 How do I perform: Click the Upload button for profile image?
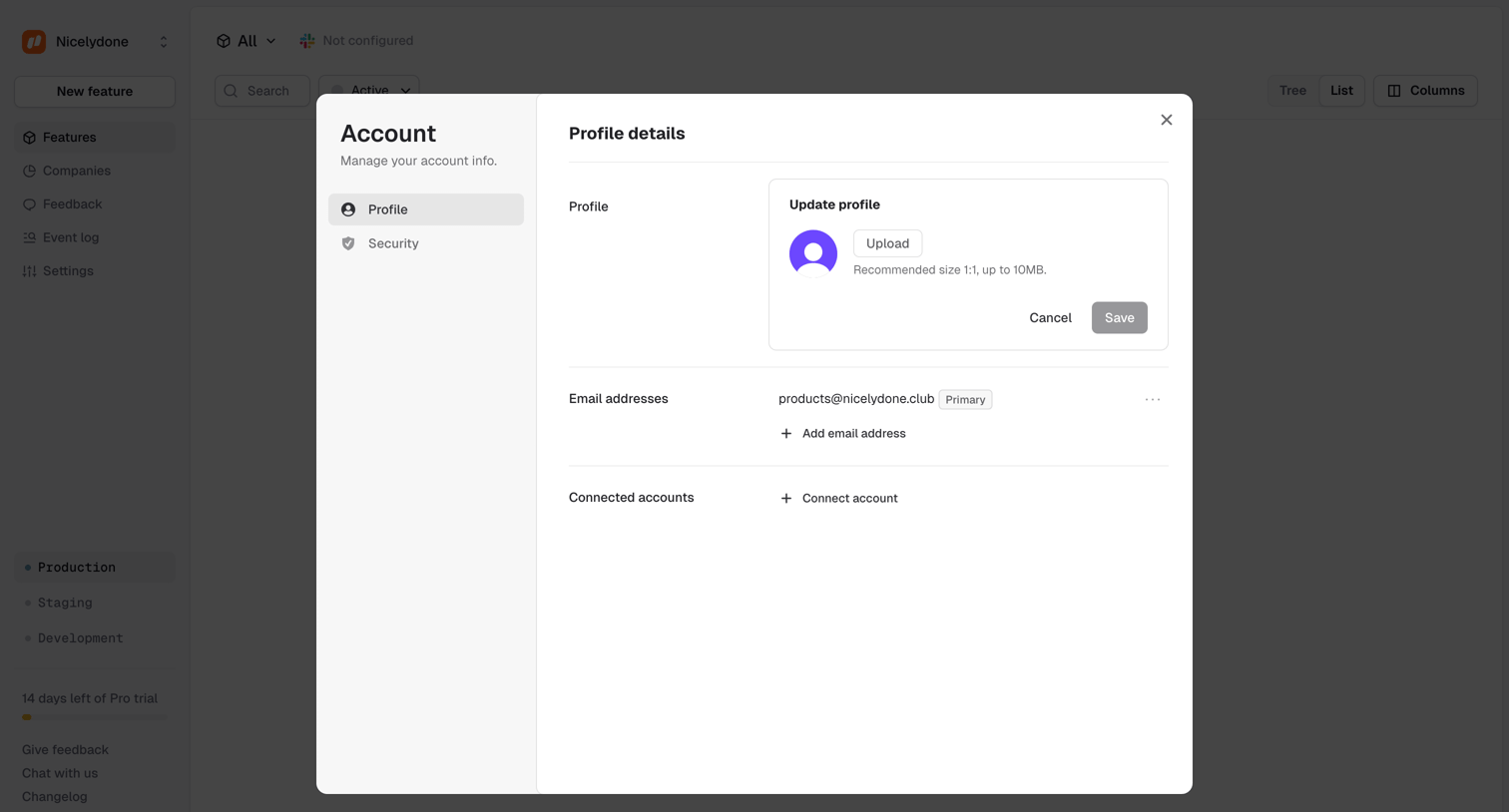pyautogui.click(x=887, y=243)
